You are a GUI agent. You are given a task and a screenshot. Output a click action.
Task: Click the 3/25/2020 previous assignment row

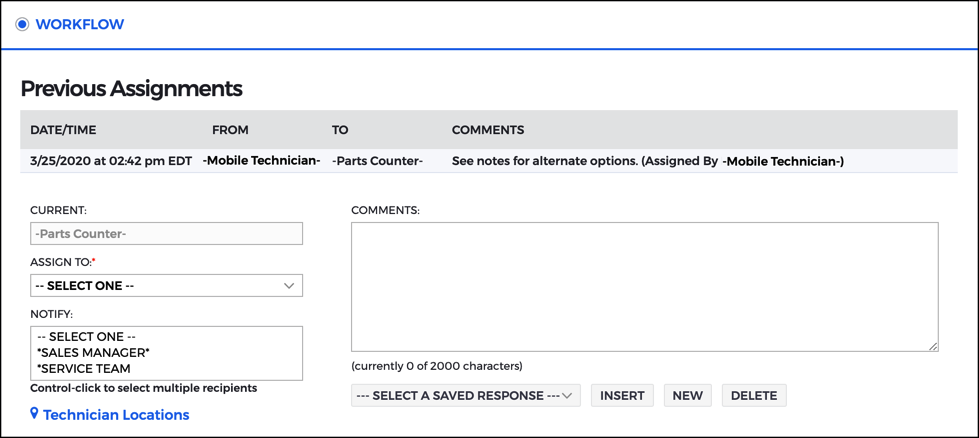488,161
